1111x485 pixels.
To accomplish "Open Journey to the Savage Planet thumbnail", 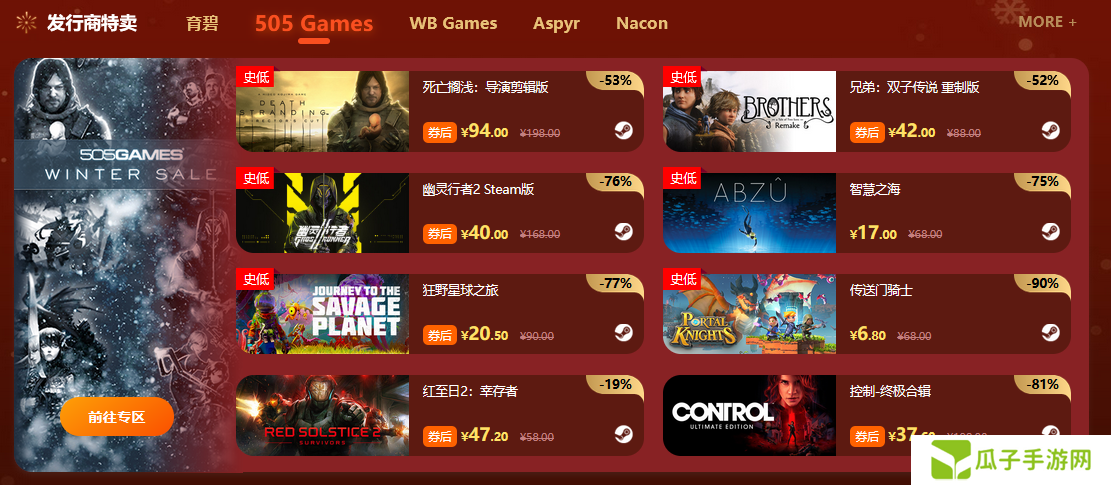I will pyautogui.click(x=322, y=314).
